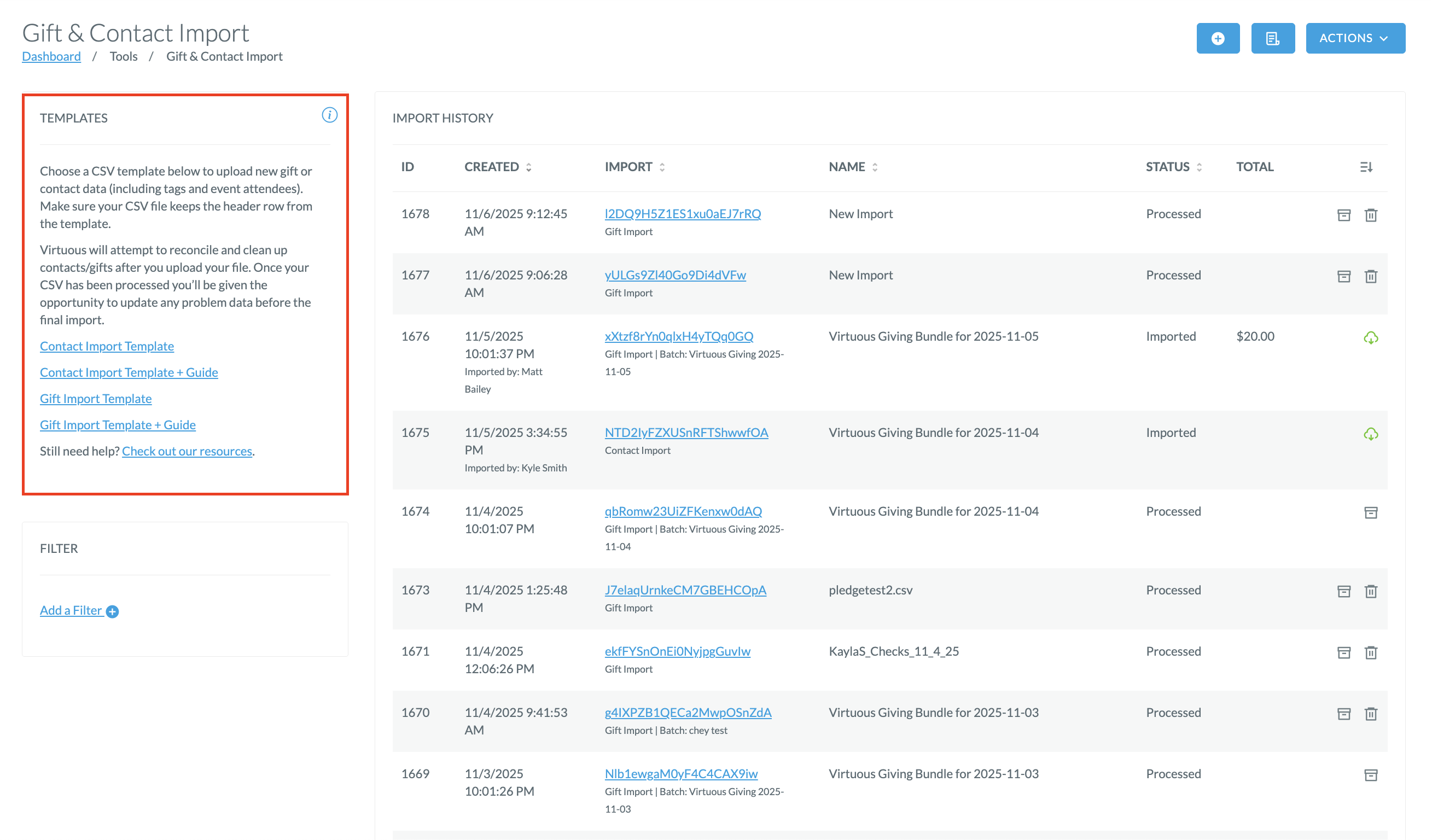The image size is (1432, 840).
Task: Open Gift Import Template link
Action: (x=96, y=398)
